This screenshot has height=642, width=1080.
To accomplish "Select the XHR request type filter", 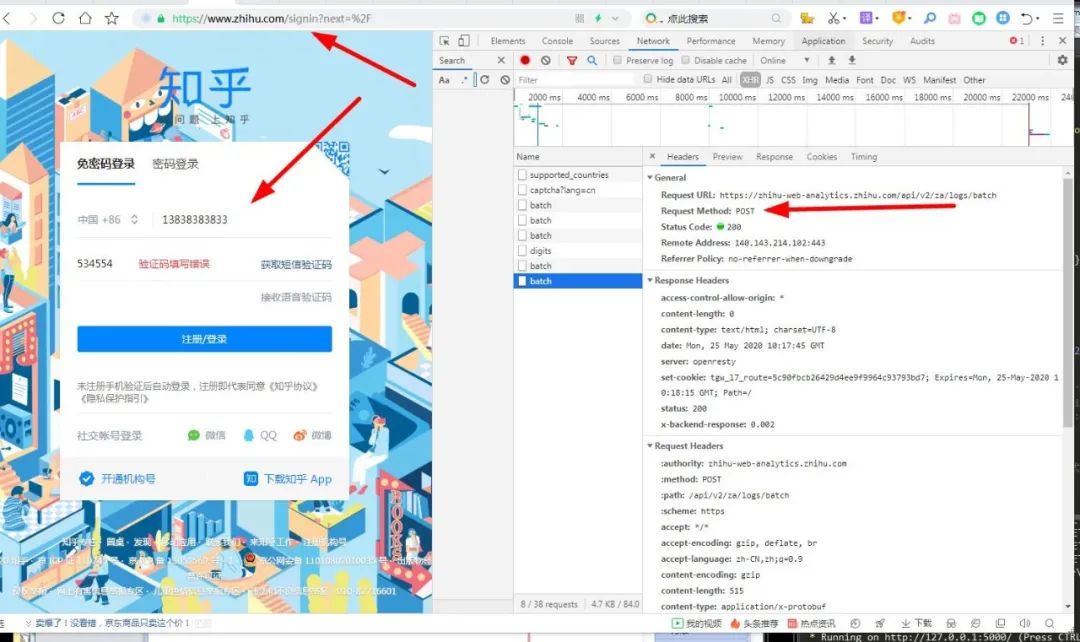I will 750,80.
